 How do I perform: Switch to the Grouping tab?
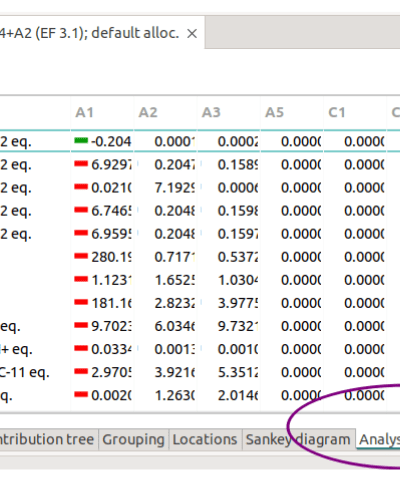[133, 439]
